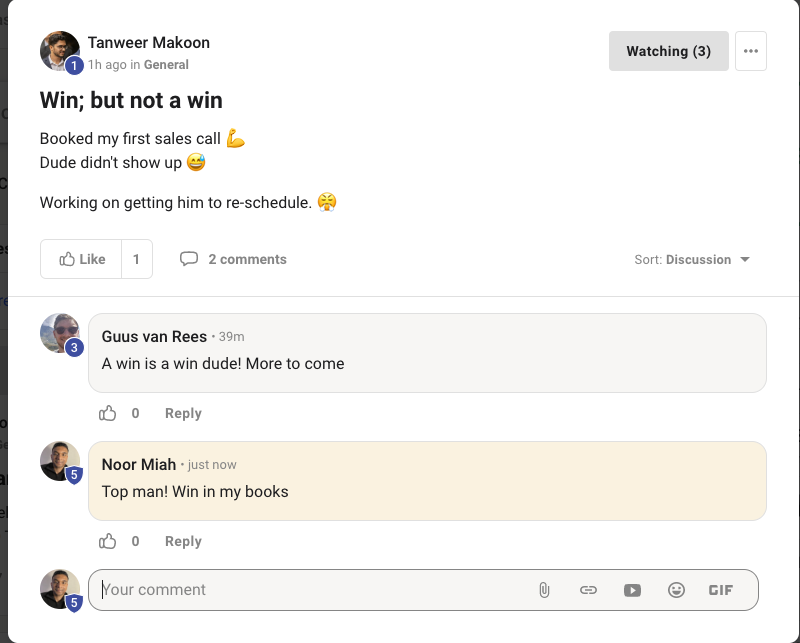Image resolution: width=800 pixels, height=643 pixels.
Task: Click the comments speech bubble icon
Action: coord(189,259)
